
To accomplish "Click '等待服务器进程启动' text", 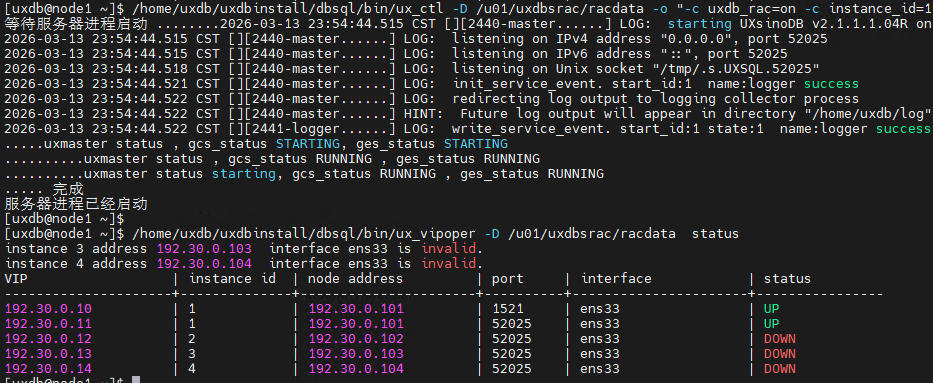I will 76,24.
